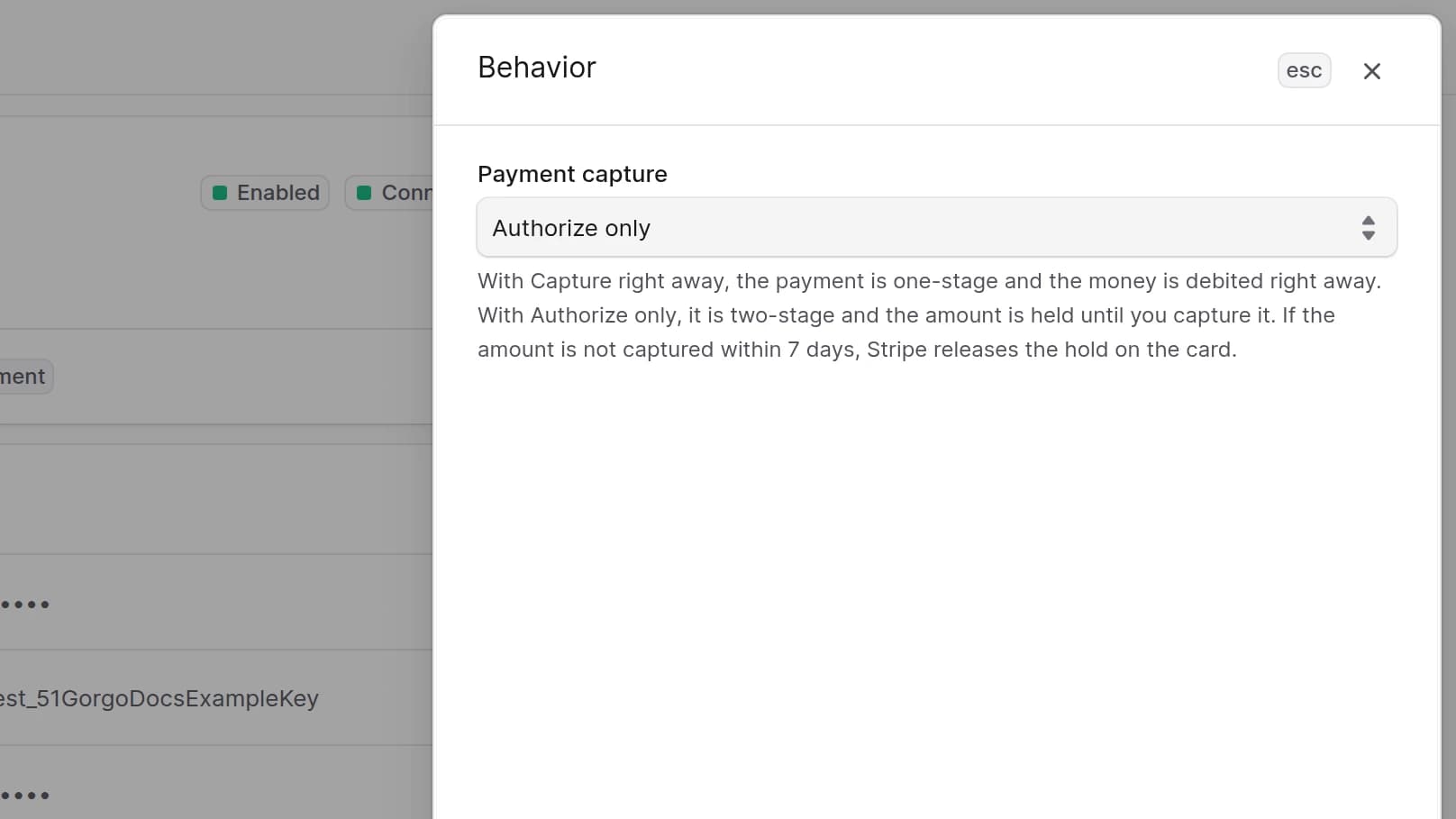
Task: Click the dropdown up-down arrows icon
Action: (1368, 228)
